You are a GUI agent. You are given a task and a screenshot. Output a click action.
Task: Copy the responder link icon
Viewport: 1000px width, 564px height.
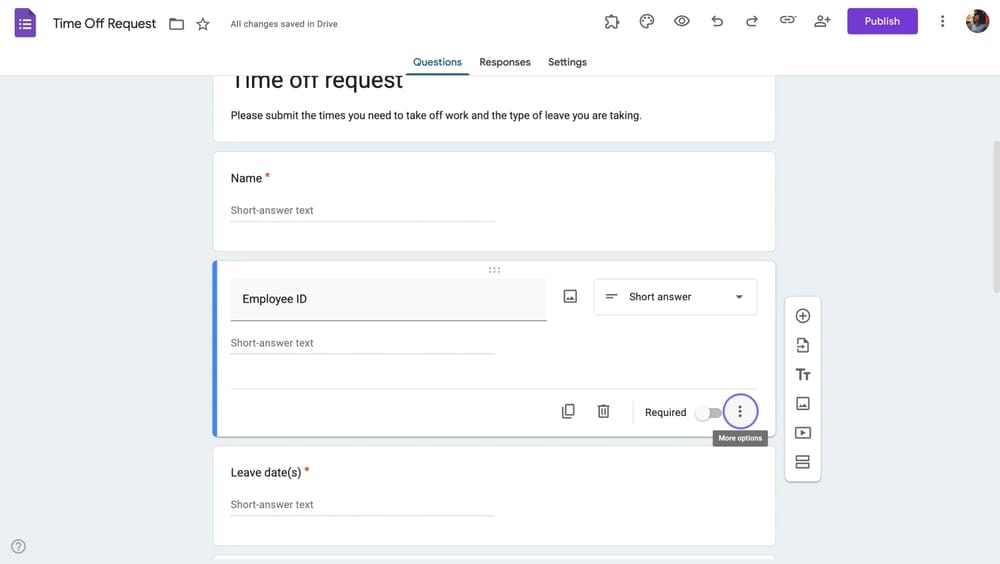(x=788, y=20)
